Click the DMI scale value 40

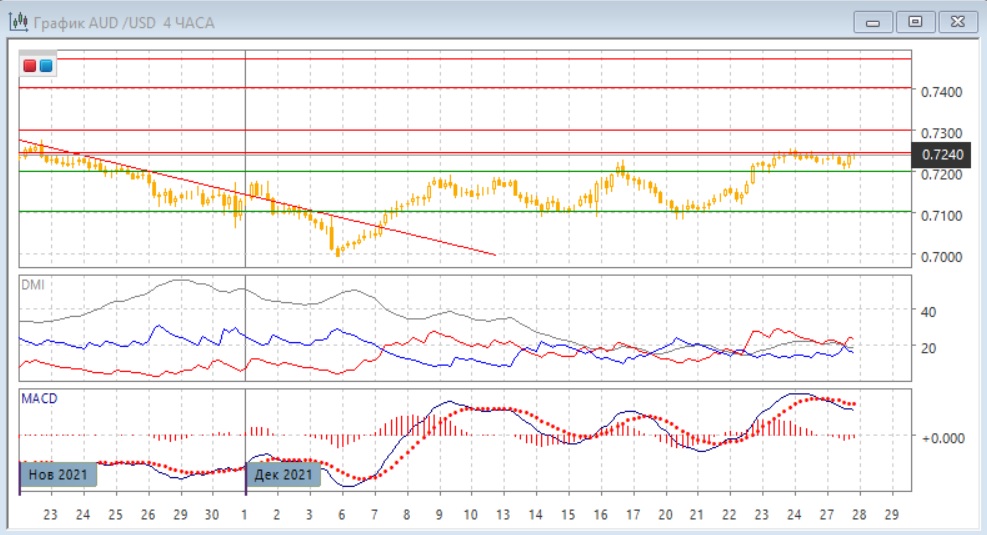coord(928,312)
